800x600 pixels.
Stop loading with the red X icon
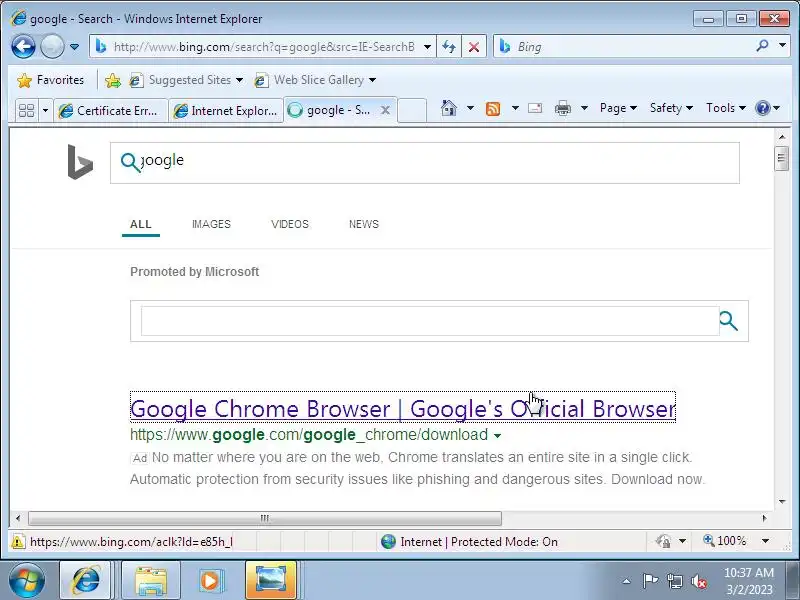pos(474,47)
